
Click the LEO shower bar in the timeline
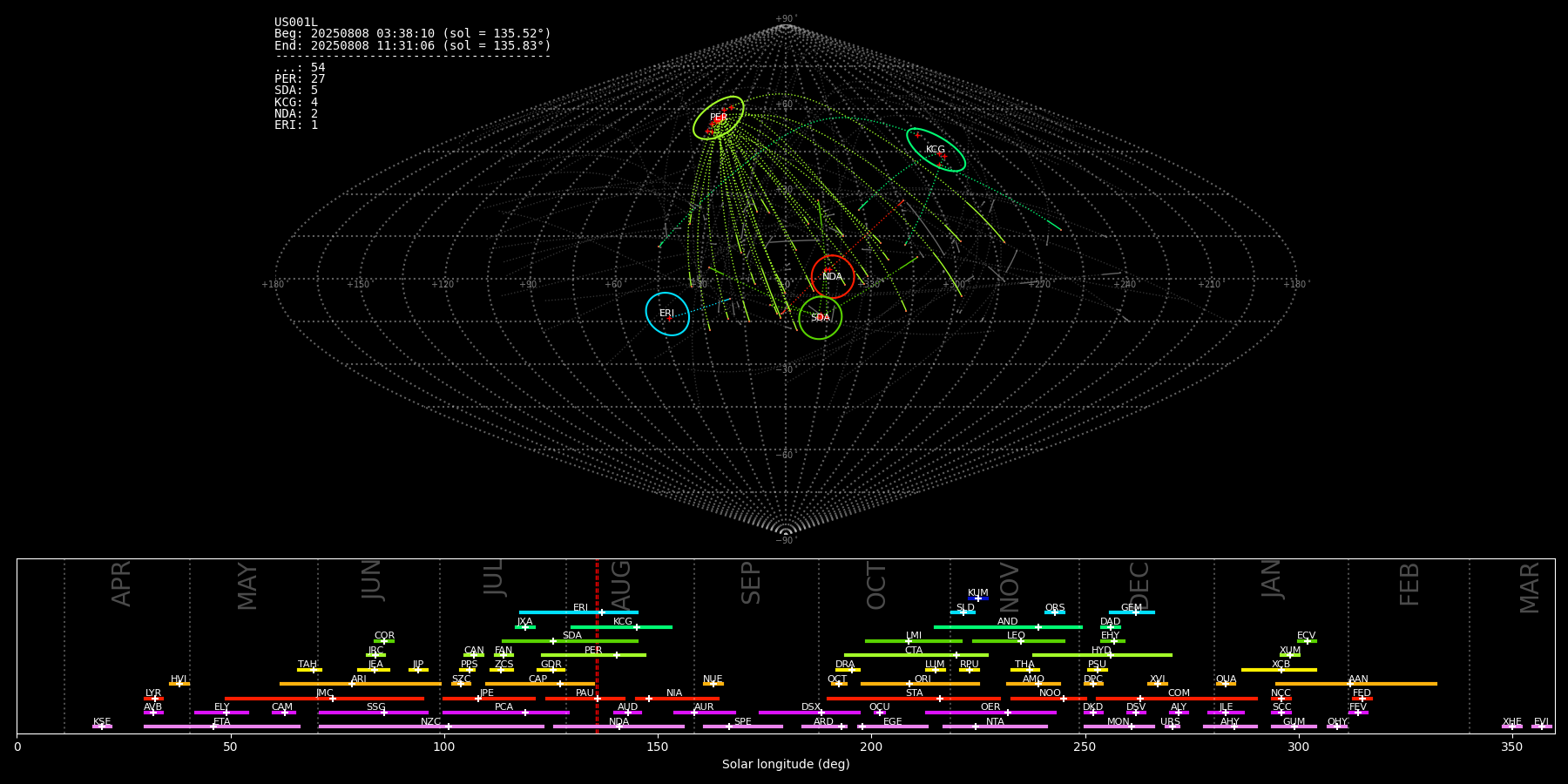[1018, 641]
